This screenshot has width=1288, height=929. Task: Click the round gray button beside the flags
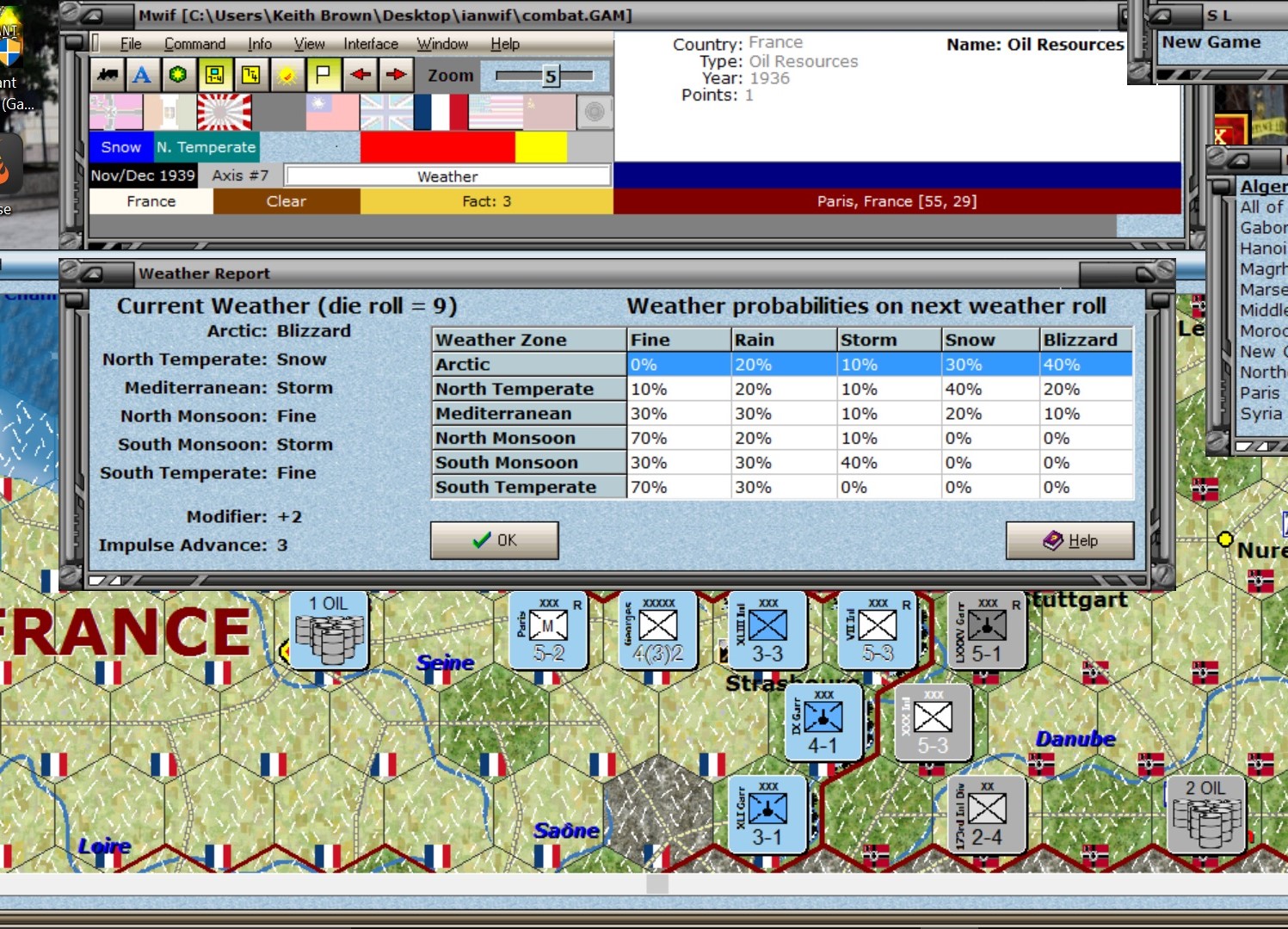[594, 112]
